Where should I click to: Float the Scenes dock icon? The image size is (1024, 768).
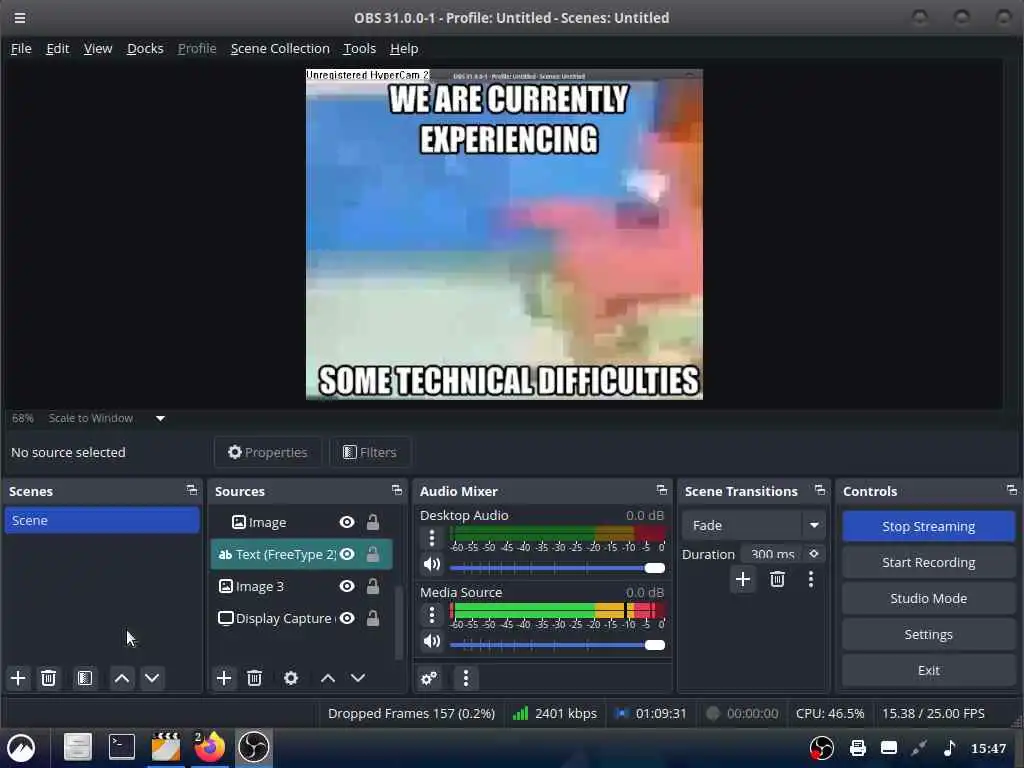click(x=191, y=490)
